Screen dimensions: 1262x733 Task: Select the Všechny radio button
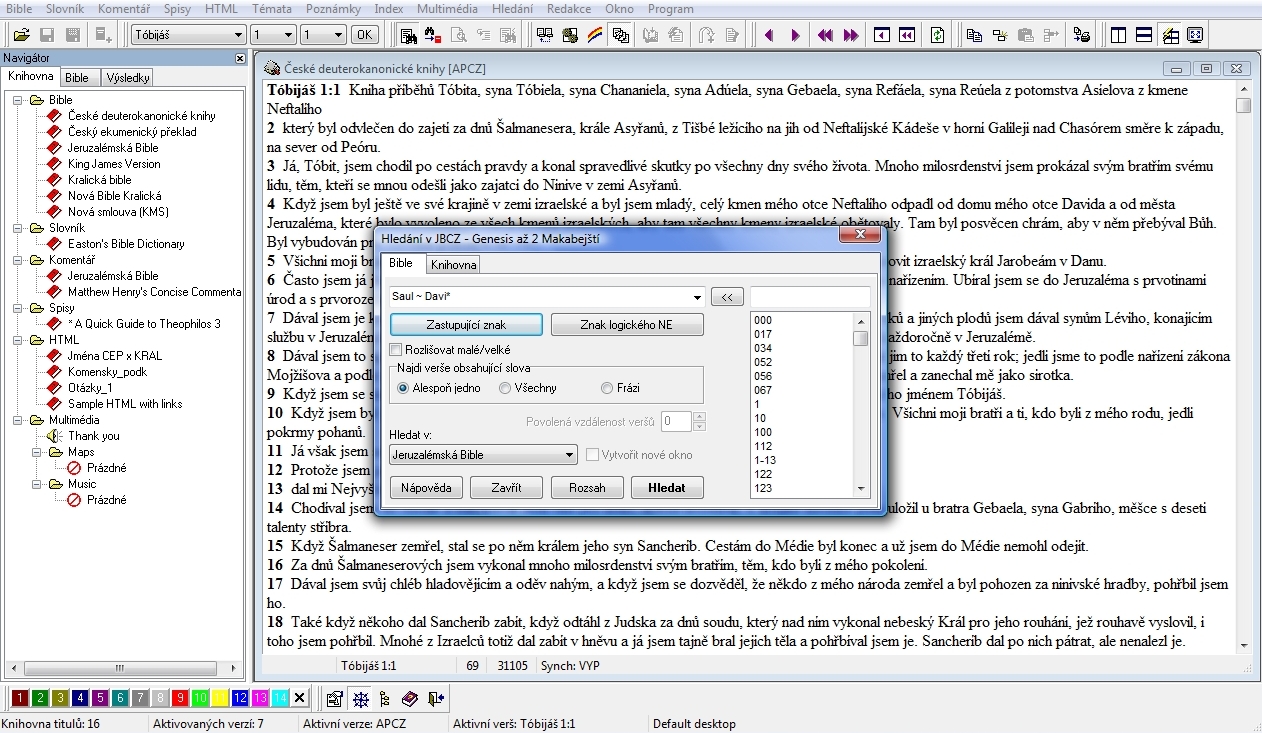505,388
